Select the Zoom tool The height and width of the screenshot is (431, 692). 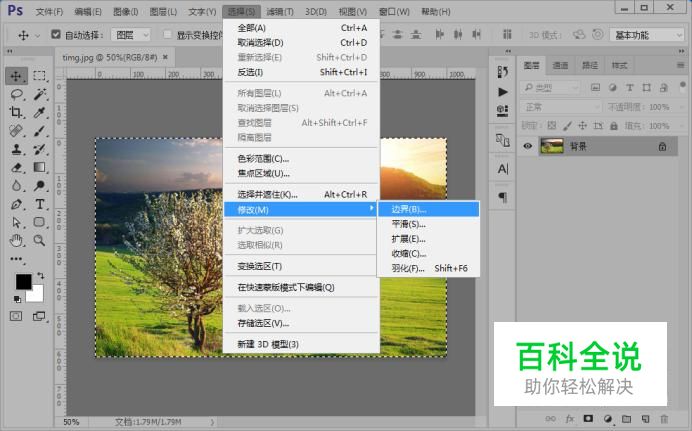pyautogui.click(x=39, y=241)
